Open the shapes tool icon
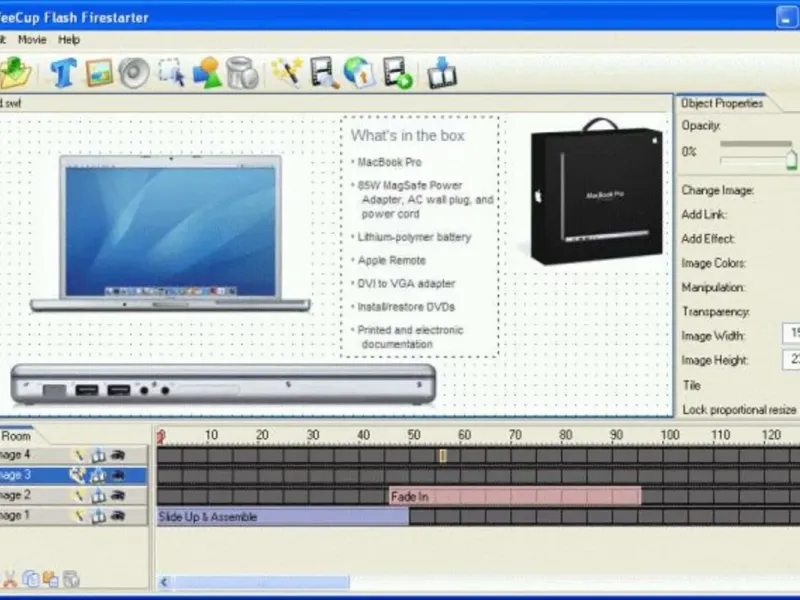800x600 pixels. coord(207,73)
